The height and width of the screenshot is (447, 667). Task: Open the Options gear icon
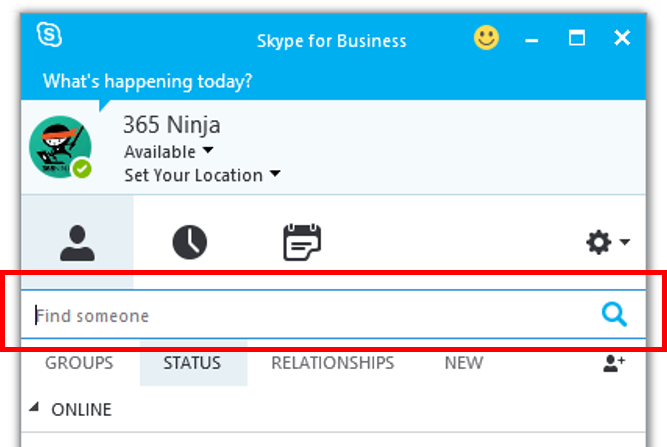pos(599,242)
